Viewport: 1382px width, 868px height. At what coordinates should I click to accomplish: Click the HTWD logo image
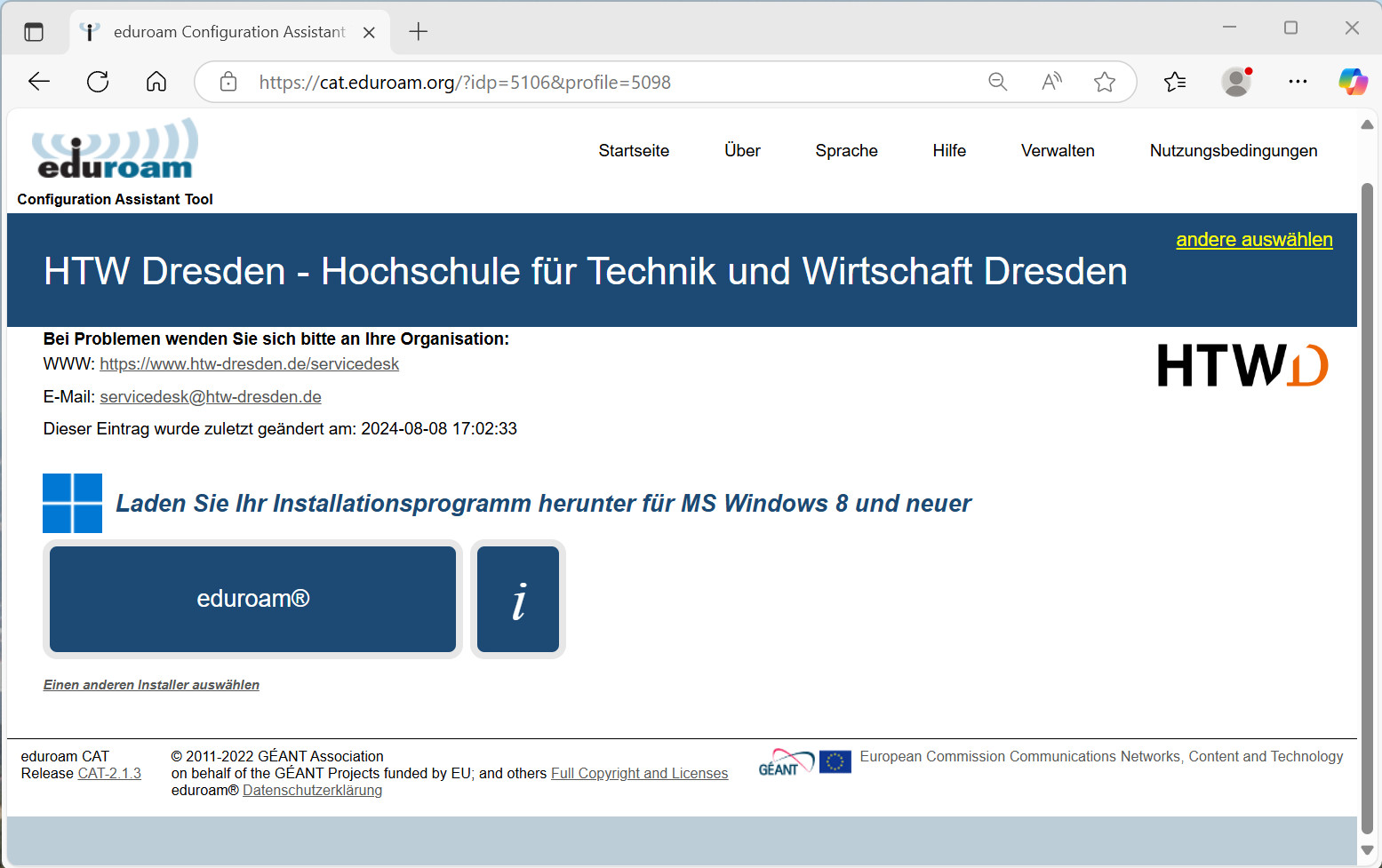[1242, 365]
